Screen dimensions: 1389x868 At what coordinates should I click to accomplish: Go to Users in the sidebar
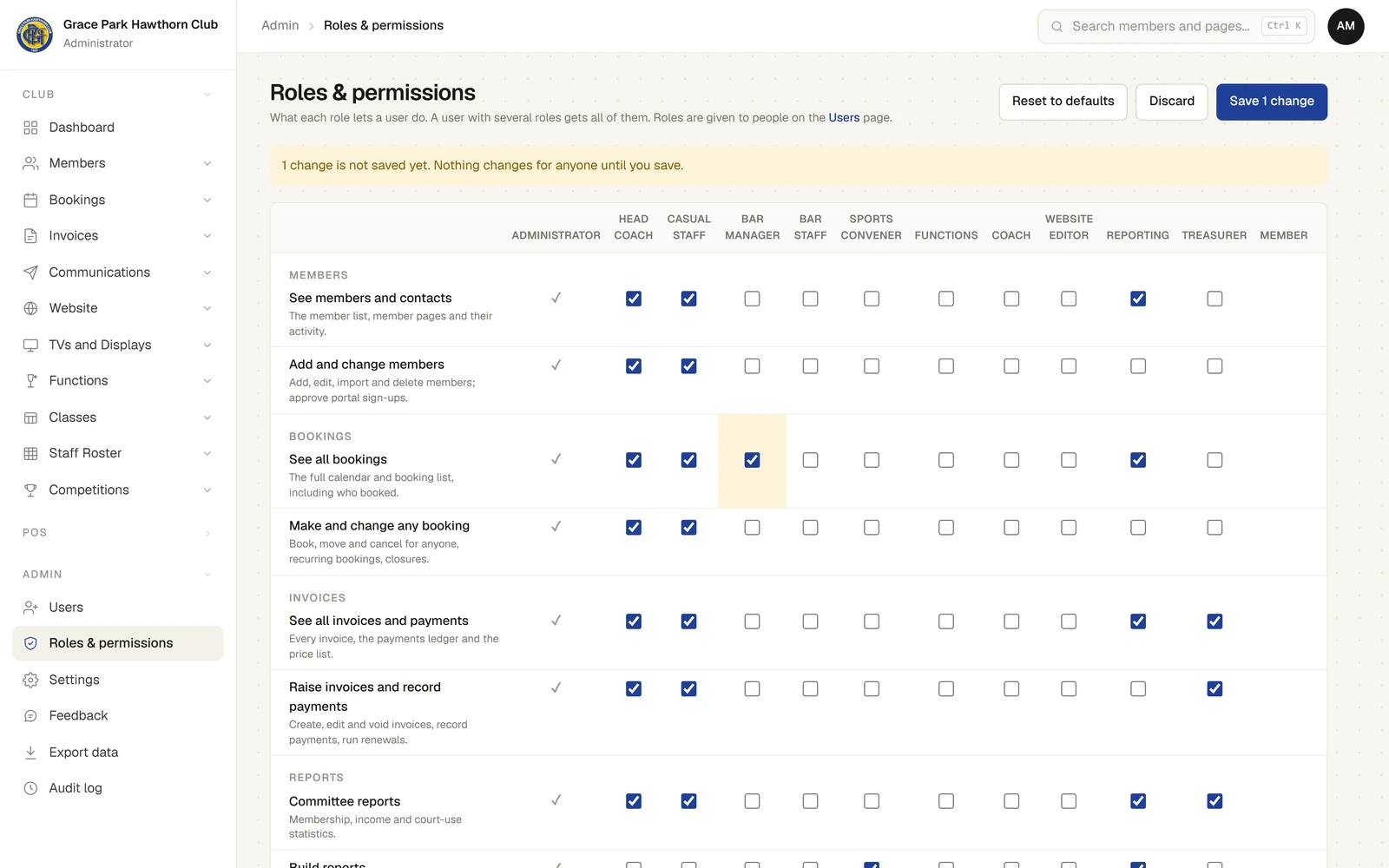tap(118, 608)
